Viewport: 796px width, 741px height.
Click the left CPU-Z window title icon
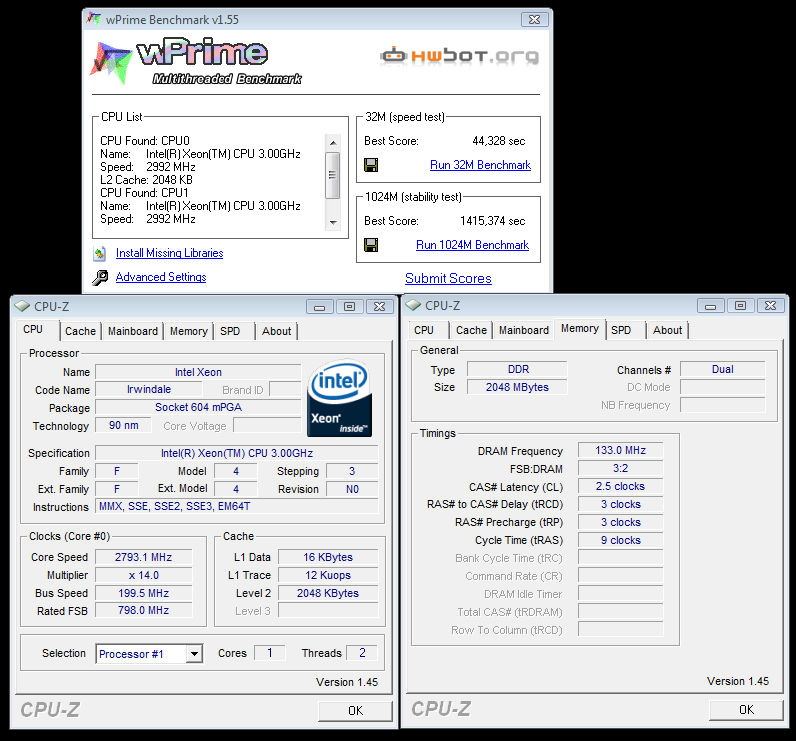tap(22, 307)
